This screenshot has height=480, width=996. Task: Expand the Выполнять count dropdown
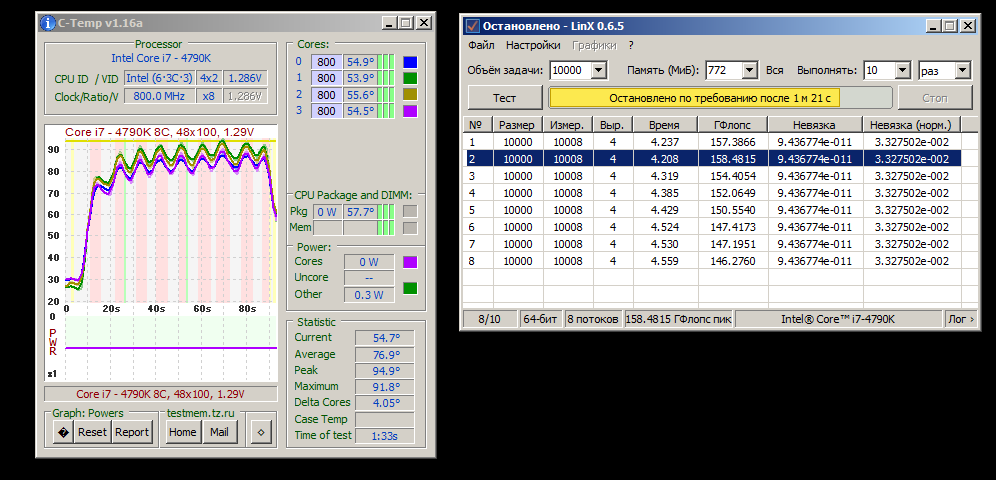(x=903, y=70)
